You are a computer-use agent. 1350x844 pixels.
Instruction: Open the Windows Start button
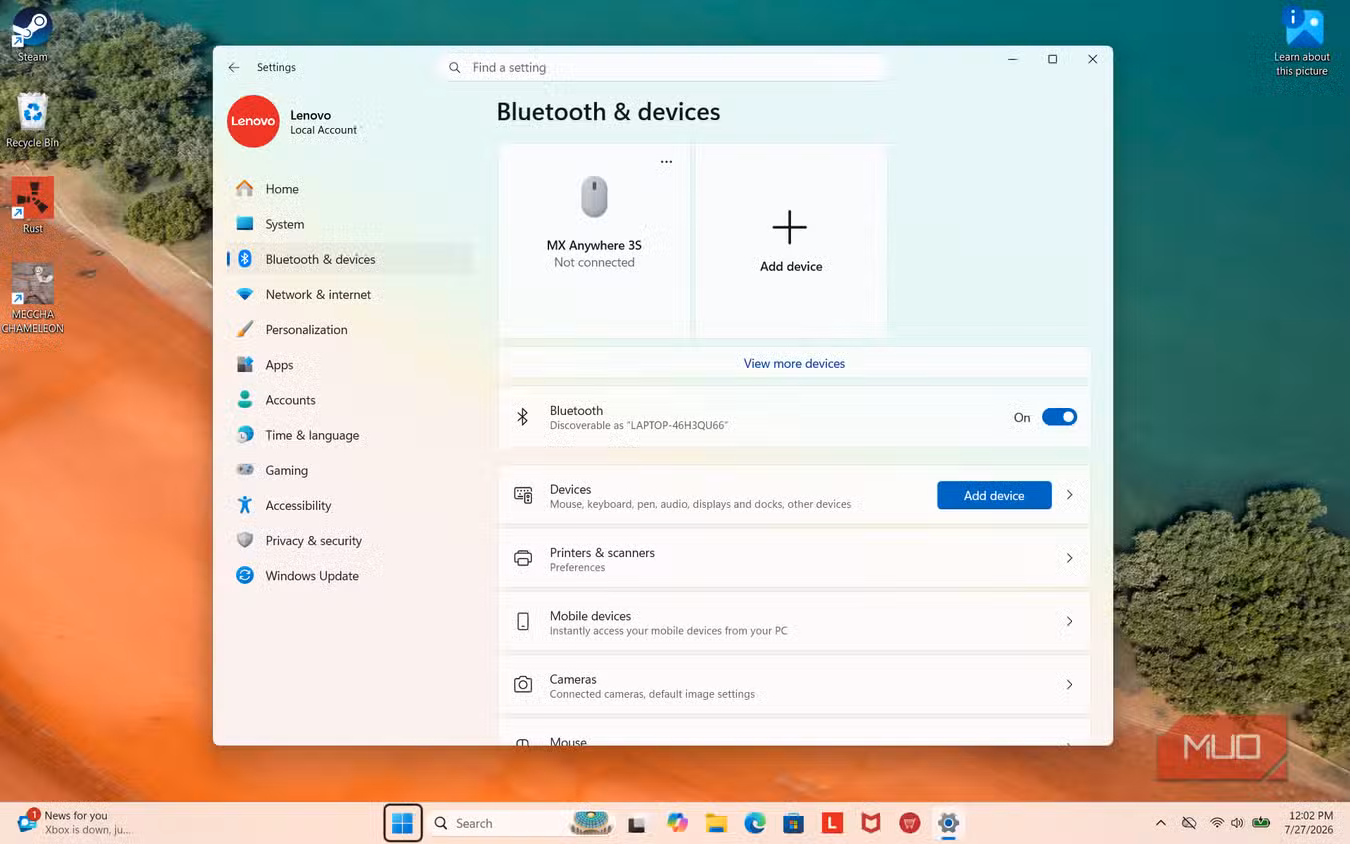click(x=403, y=823)
